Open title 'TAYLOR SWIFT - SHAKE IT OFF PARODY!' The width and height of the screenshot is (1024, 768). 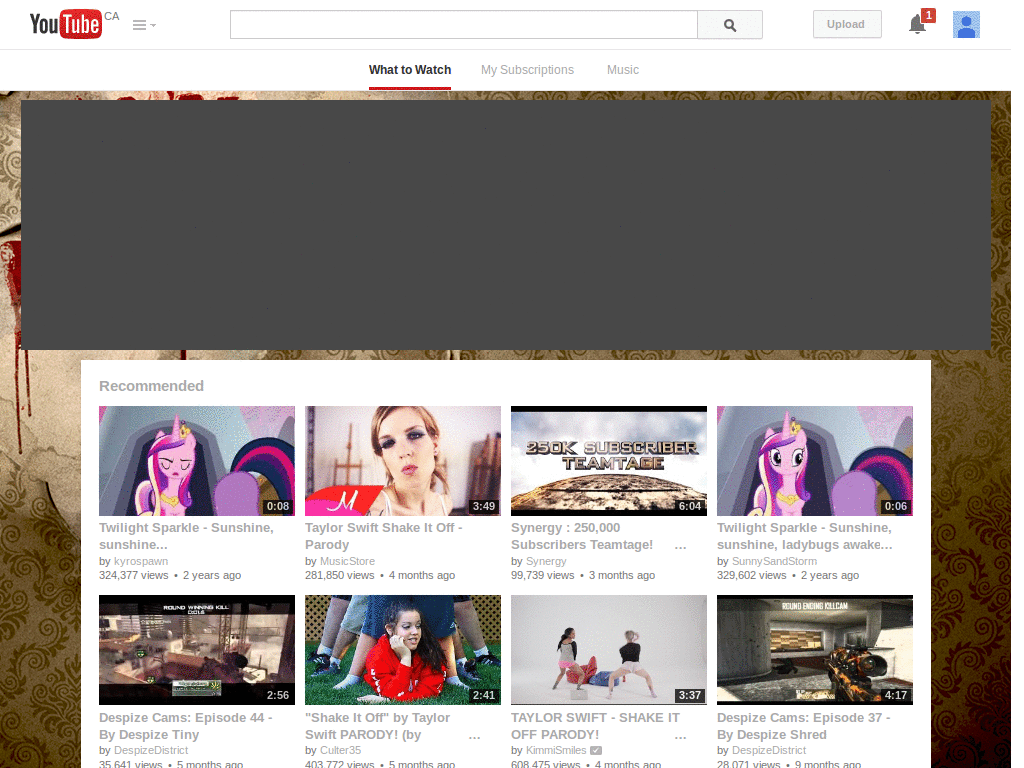click(596, 726)
